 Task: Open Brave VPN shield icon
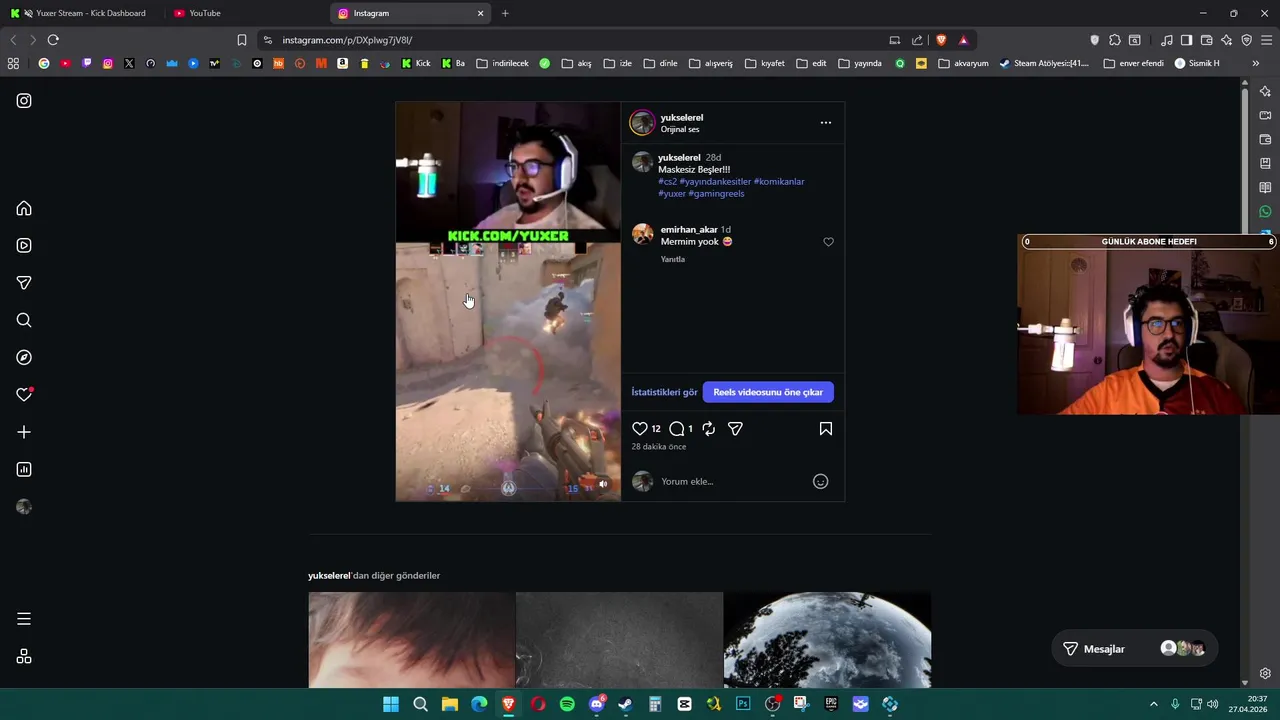coord(1246,40)
